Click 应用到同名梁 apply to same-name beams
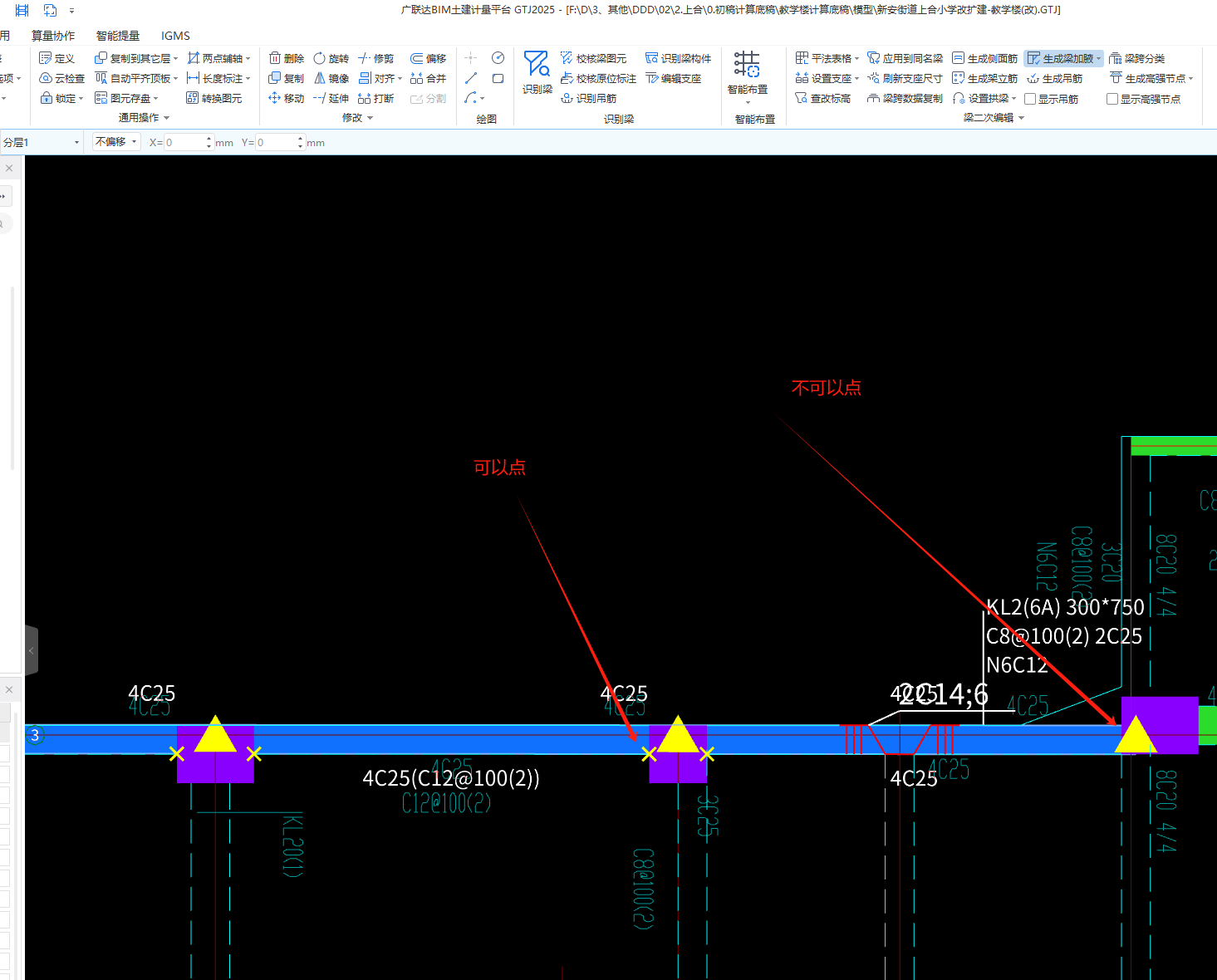The height and width of the screenshot is (980, 1217). (905, 58)
